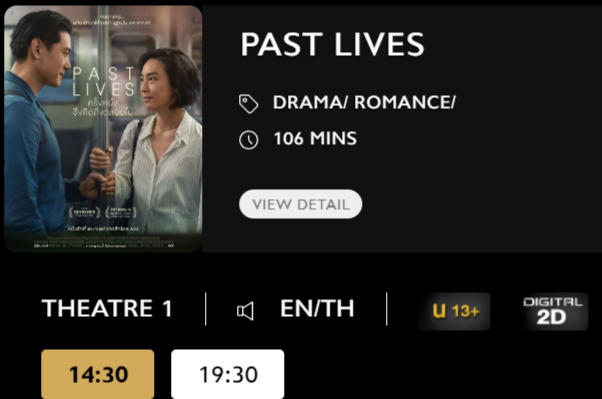
Task: Click the PAST LIVES title printed on the poster
Action: coord(104,81)
